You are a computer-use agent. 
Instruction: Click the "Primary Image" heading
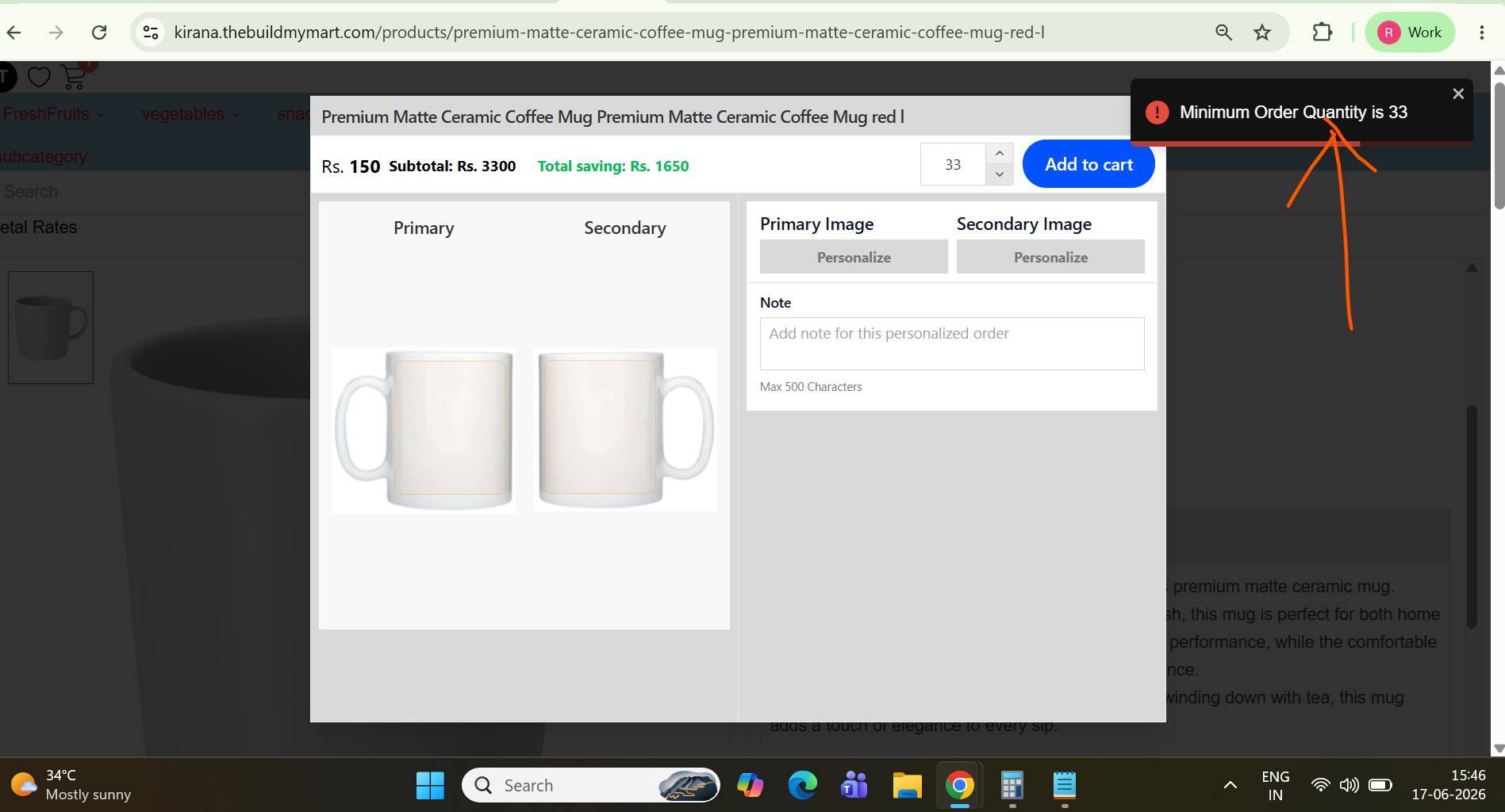816,224
